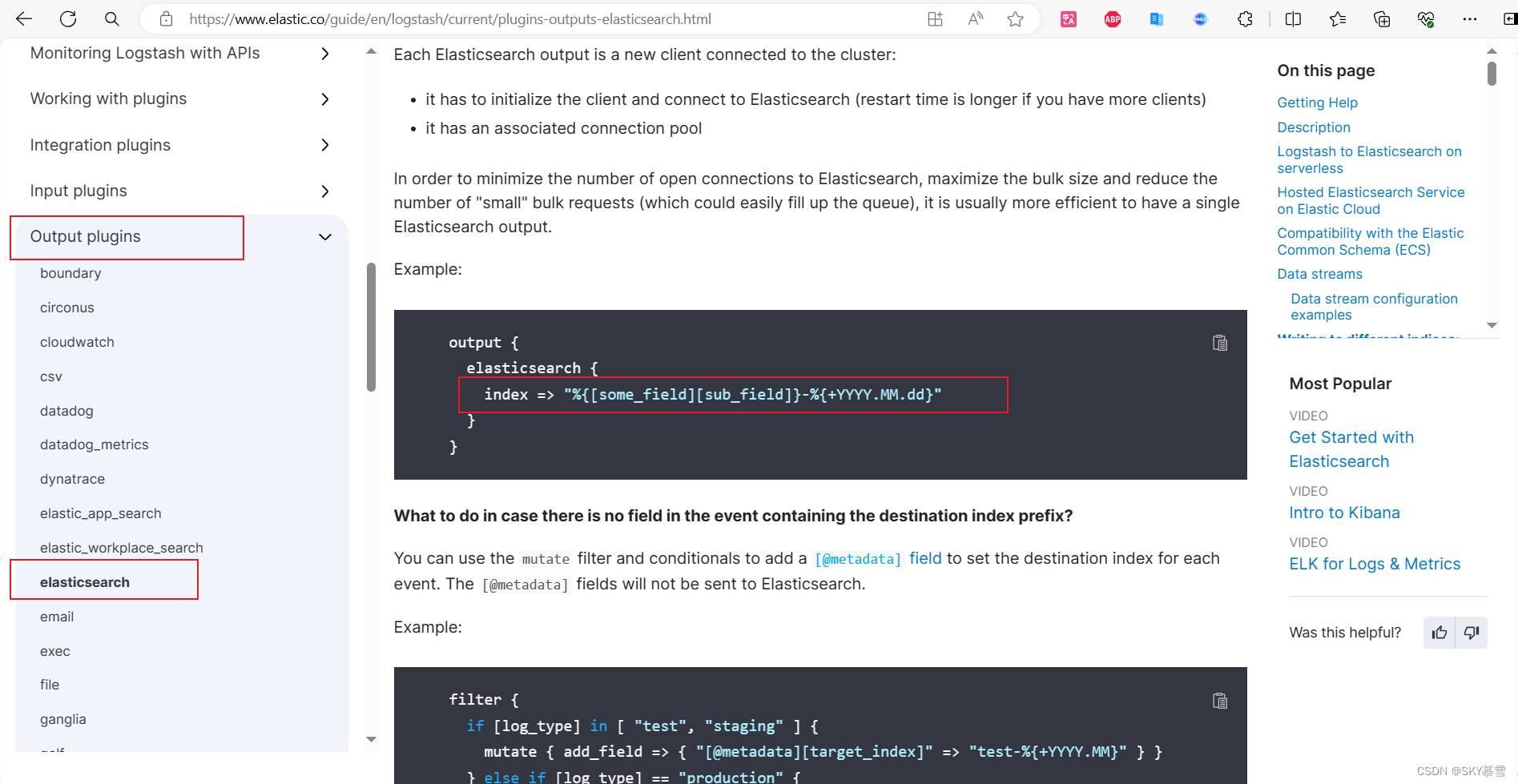Select the elasticsearch plugin entry
This screenshot has height=784, width=1518.
(85, 582)
